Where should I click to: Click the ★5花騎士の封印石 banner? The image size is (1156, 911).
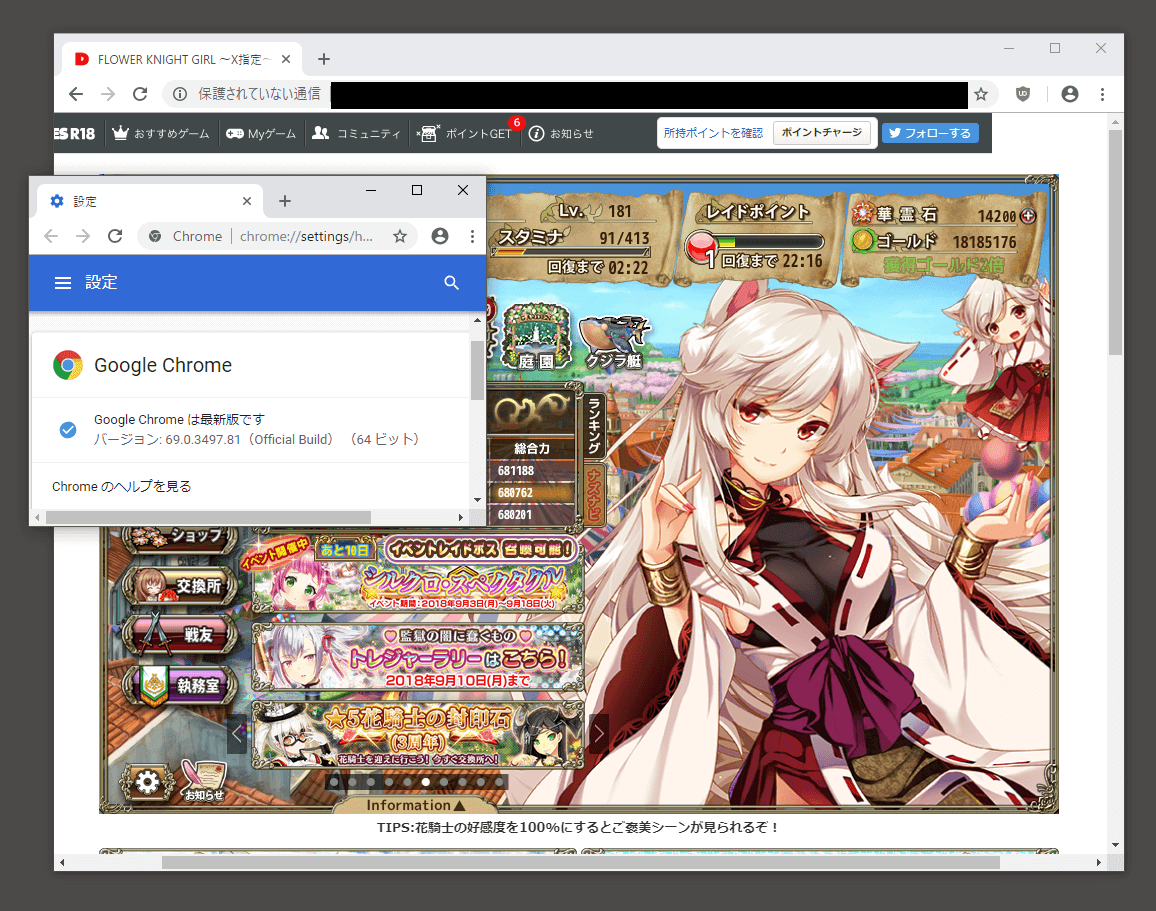(418, 736)
